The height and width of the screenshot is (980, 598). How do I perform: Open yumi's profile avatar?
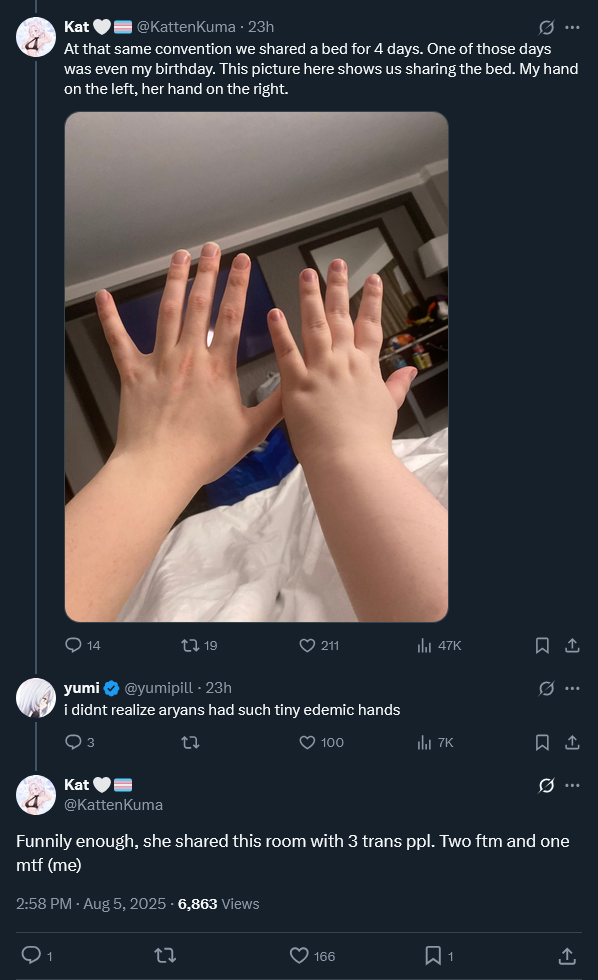point(36,698)
